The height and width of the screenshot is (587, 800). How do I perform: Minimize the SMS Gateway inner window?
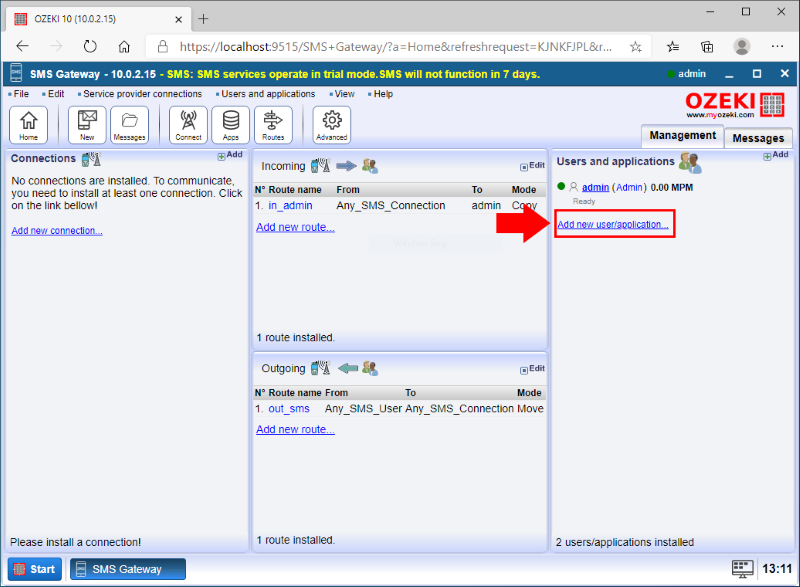pos(729,74)
